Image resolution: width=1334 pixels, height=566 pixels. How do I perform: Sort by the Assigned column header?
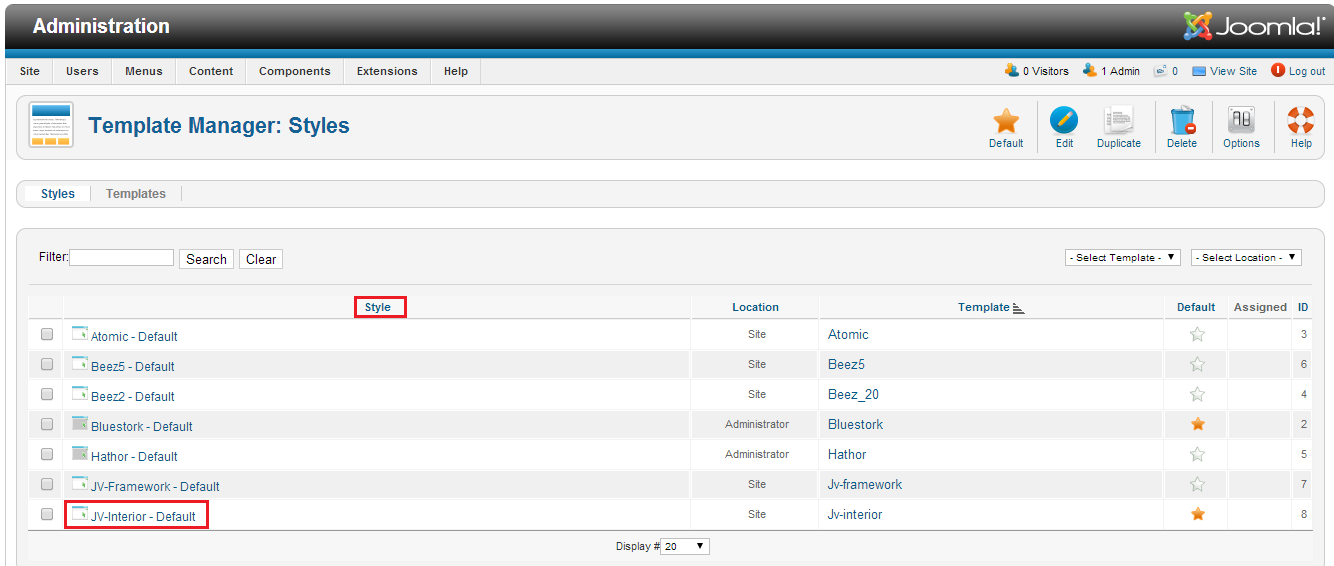tap(1260, 307)
